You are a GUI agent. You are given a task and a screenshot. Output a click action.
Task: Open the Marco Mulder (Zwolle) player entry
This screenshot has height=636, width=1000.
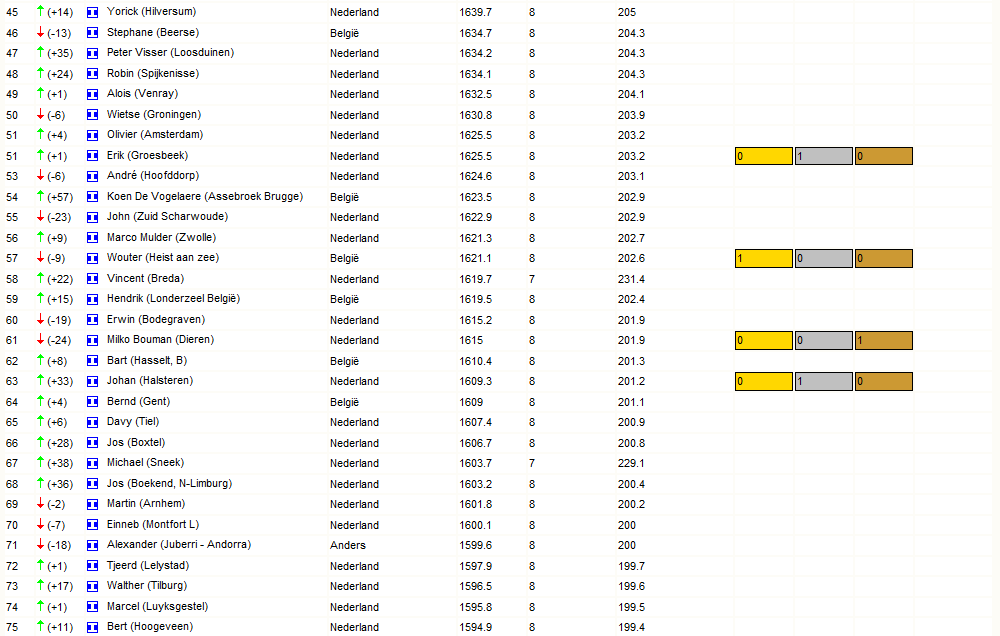(x=161, y=237)
